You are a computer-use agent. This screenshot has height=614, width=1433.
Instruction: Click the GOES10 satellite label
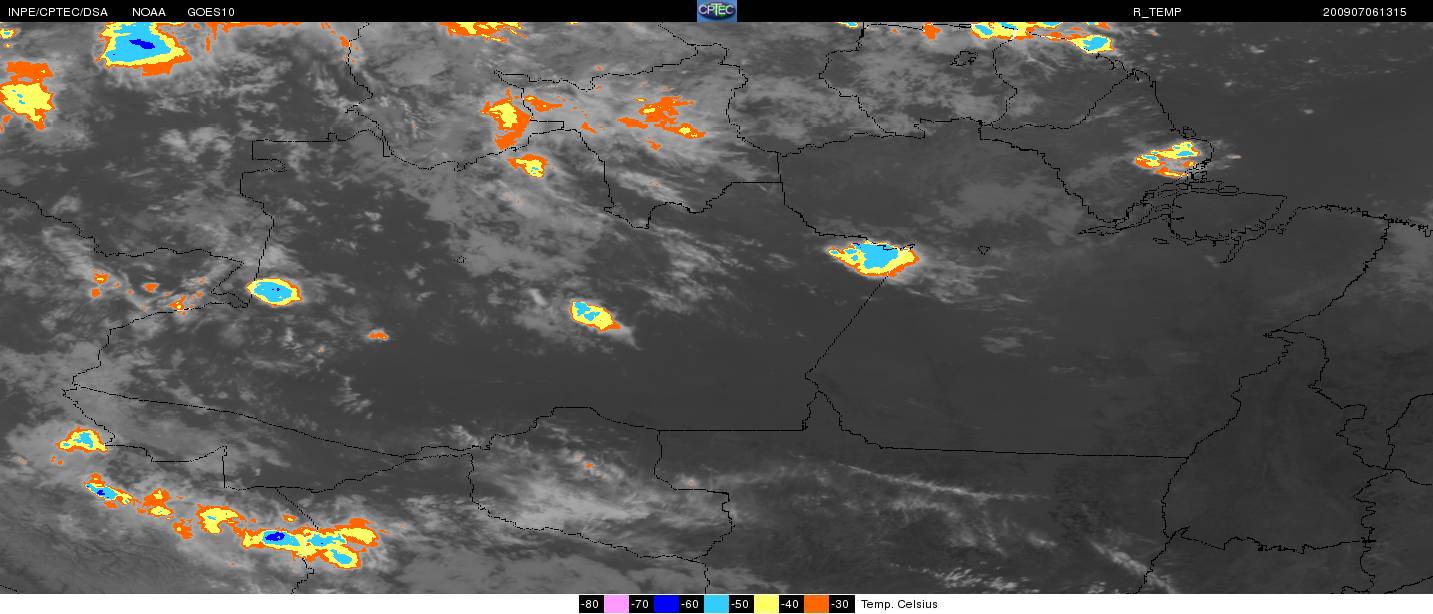coord(211,12)
